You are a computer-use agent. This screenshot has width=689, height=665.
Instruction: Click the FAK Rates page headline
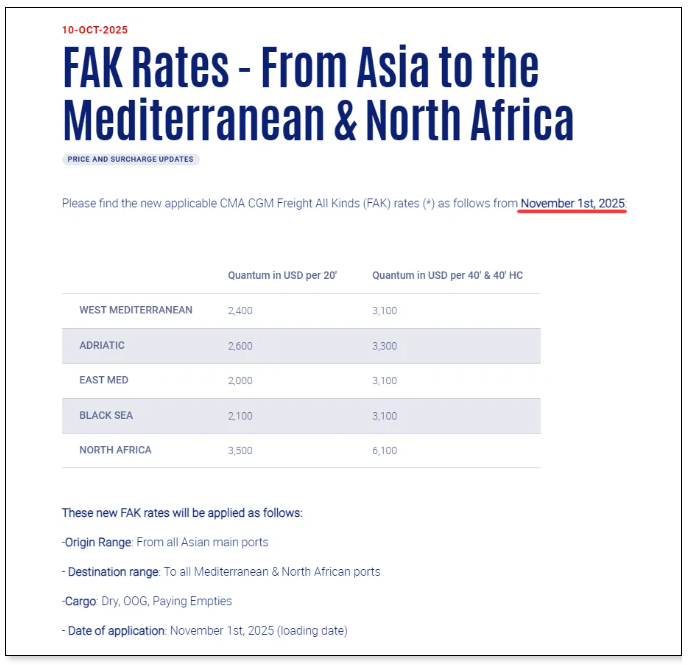point(318,93)
